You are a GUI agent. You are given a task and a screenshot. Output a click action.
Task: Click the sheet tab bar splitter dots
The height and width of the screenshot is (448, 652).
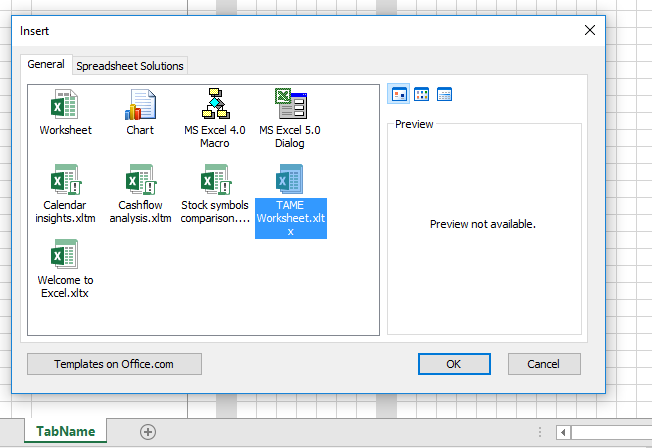click(x=540, y=432)
